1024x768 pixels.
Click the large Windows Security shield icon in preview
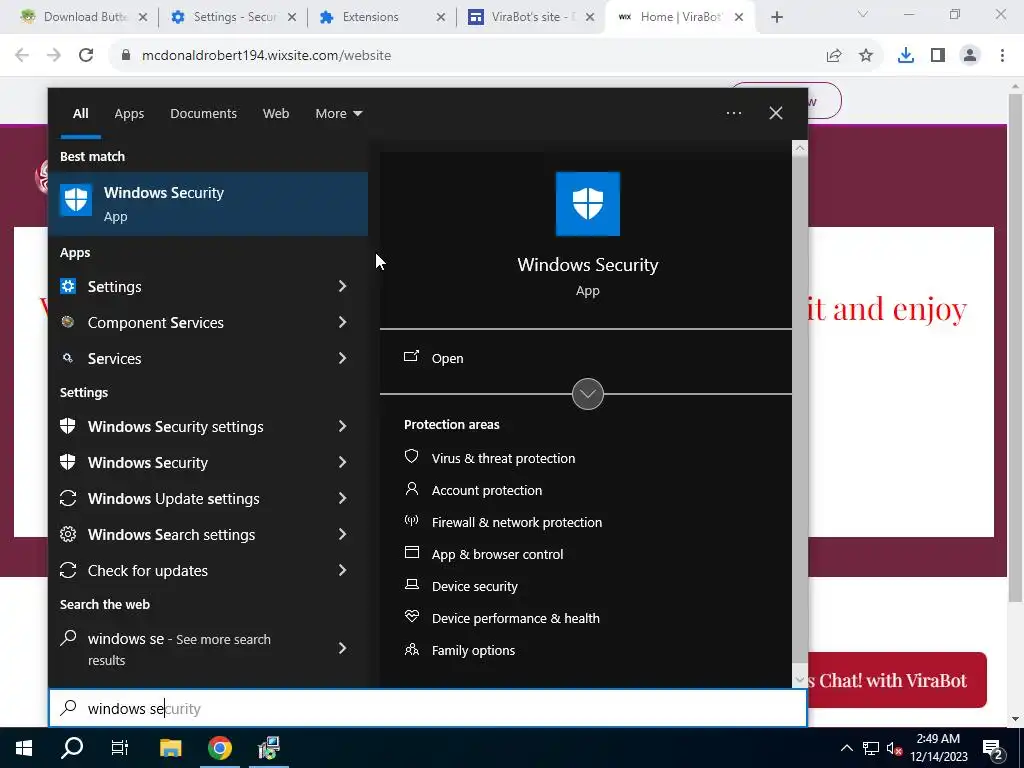click(x=587, y=204)
